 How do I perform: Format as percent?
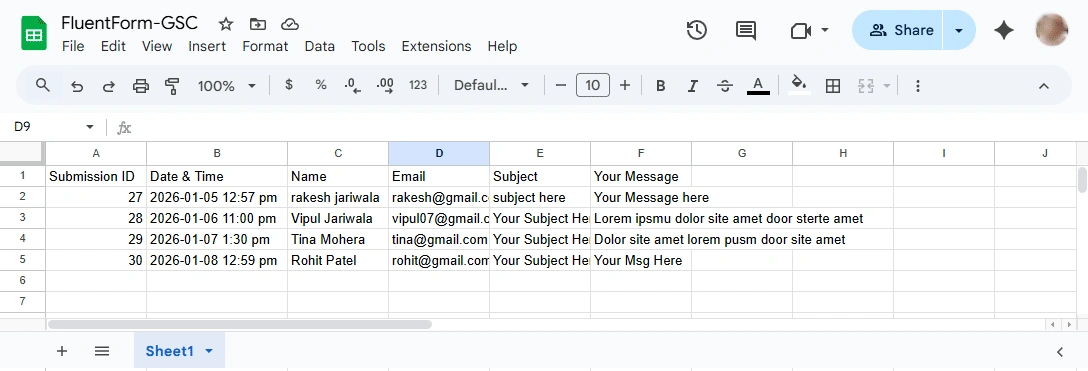(321, 85)
